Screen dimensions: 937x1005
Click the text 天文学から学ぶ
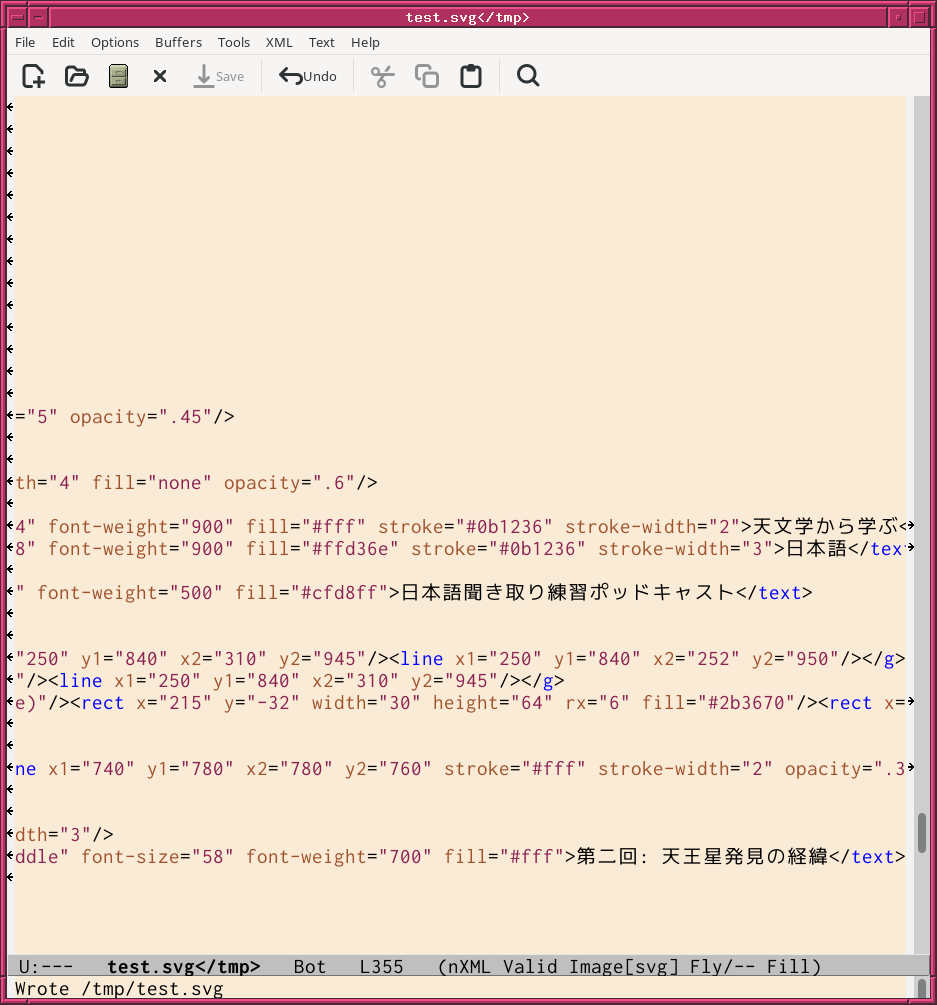tap(825, 526)
